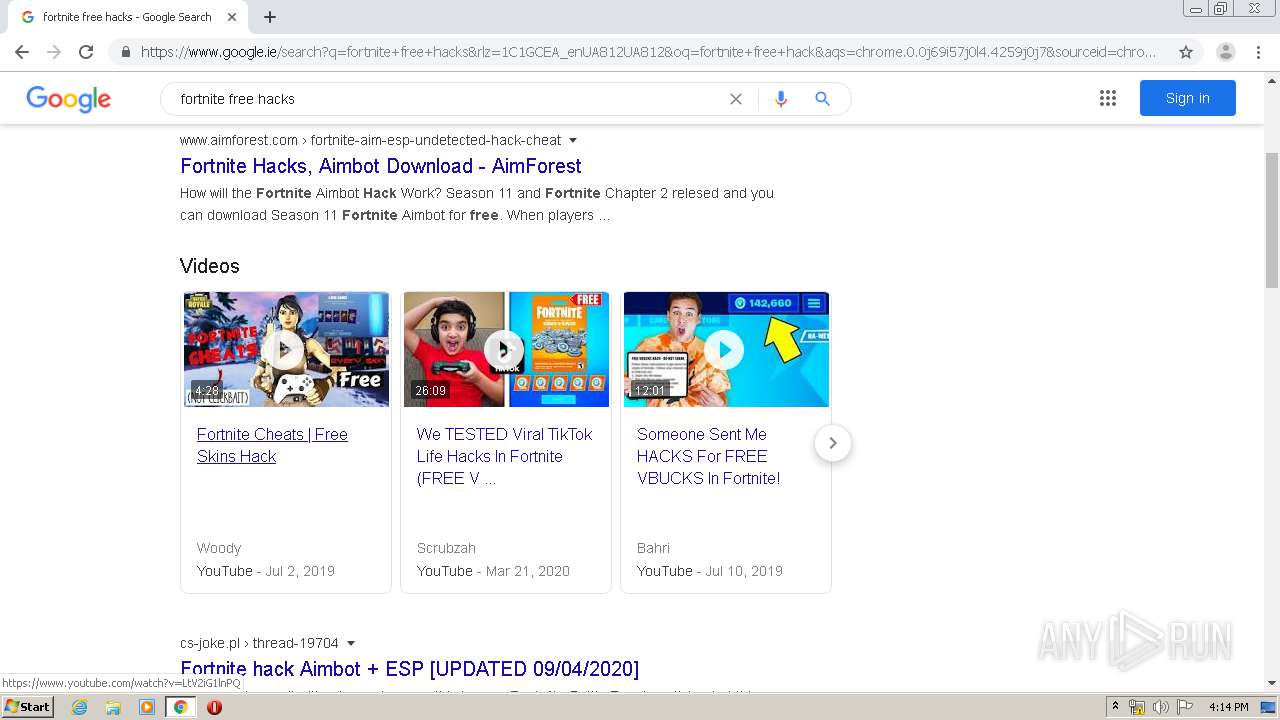Click the Videos section heading

pos(210,266)
